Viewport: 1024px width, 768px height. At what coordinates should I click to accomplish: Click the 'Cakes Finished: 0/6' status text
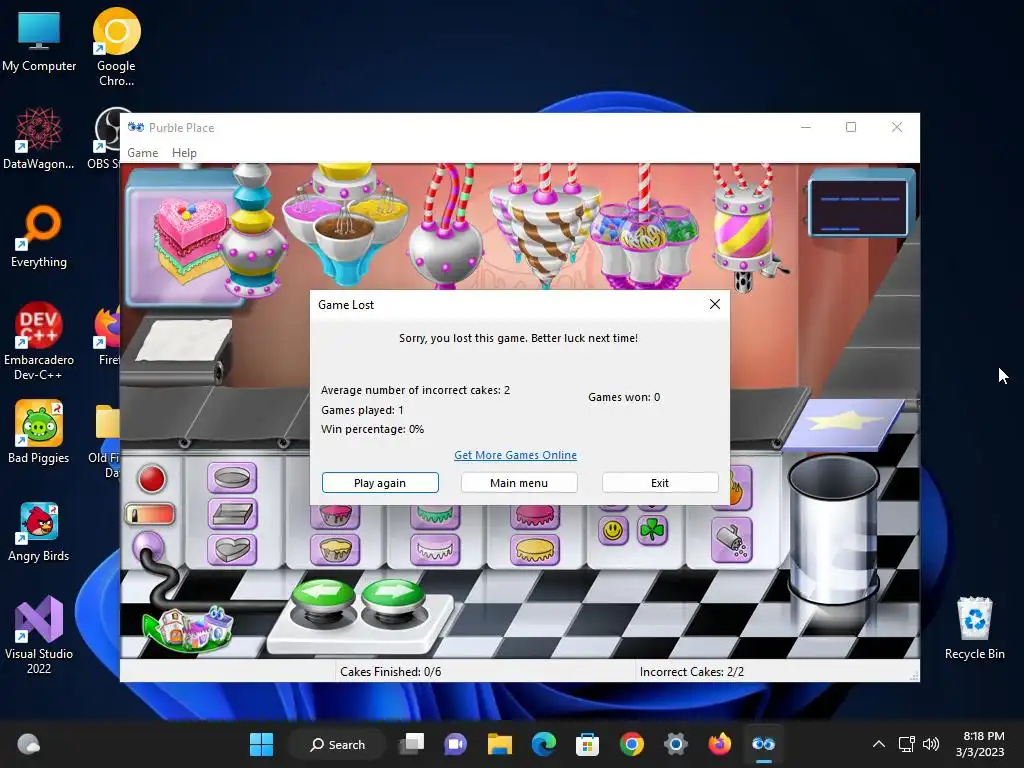[391, 671]
